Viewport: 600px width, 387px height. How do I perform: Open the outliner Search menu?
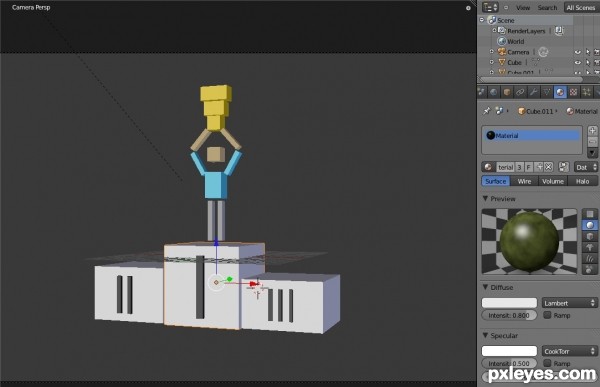click(x=547, y=8)
